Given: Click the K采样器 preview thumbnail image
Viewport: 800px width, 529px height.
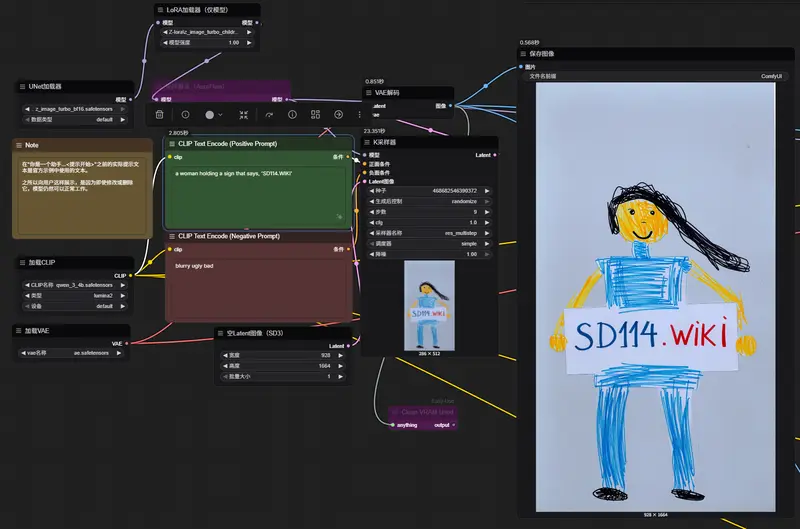Looking at the screenshot, I should (429, 306).
